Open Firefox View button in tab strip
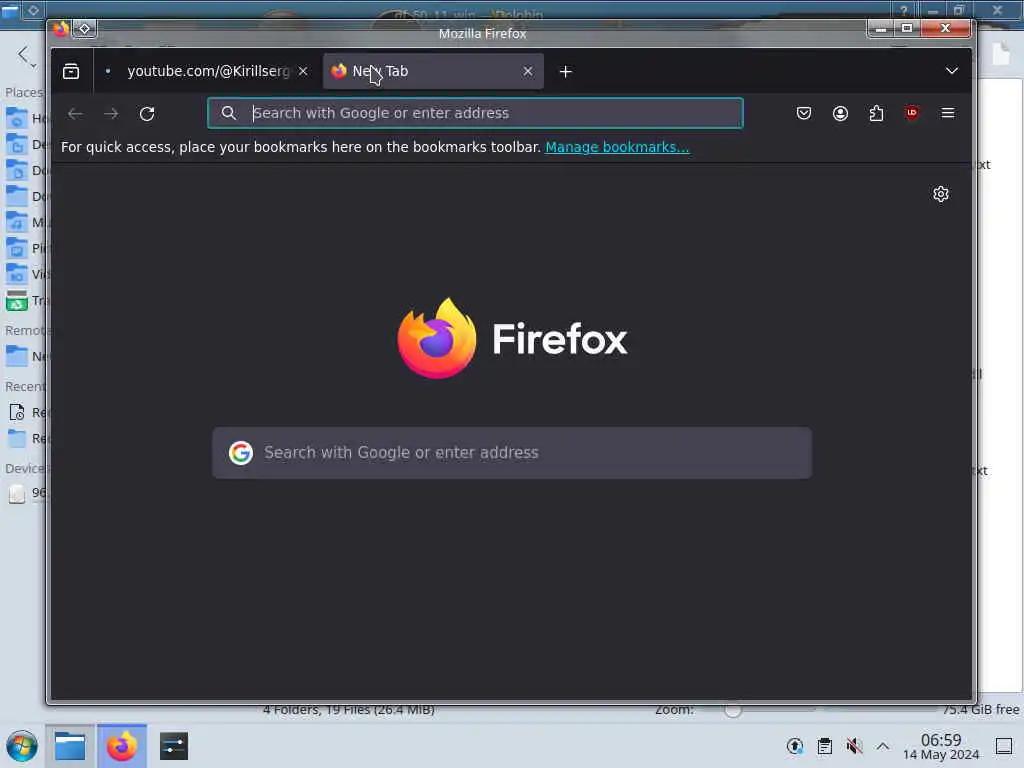The image size is (1024, 768). (71, 71)
